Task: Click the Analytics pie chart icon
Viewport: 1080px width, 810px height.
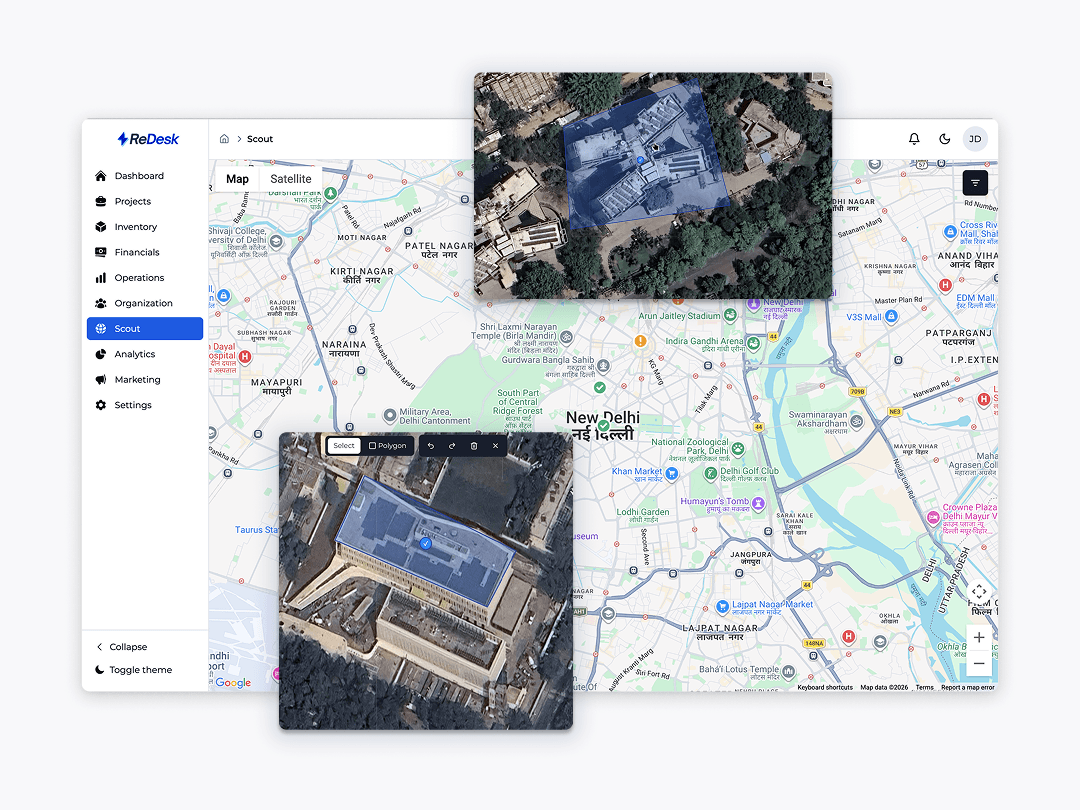Action: (x=101, y=354)
